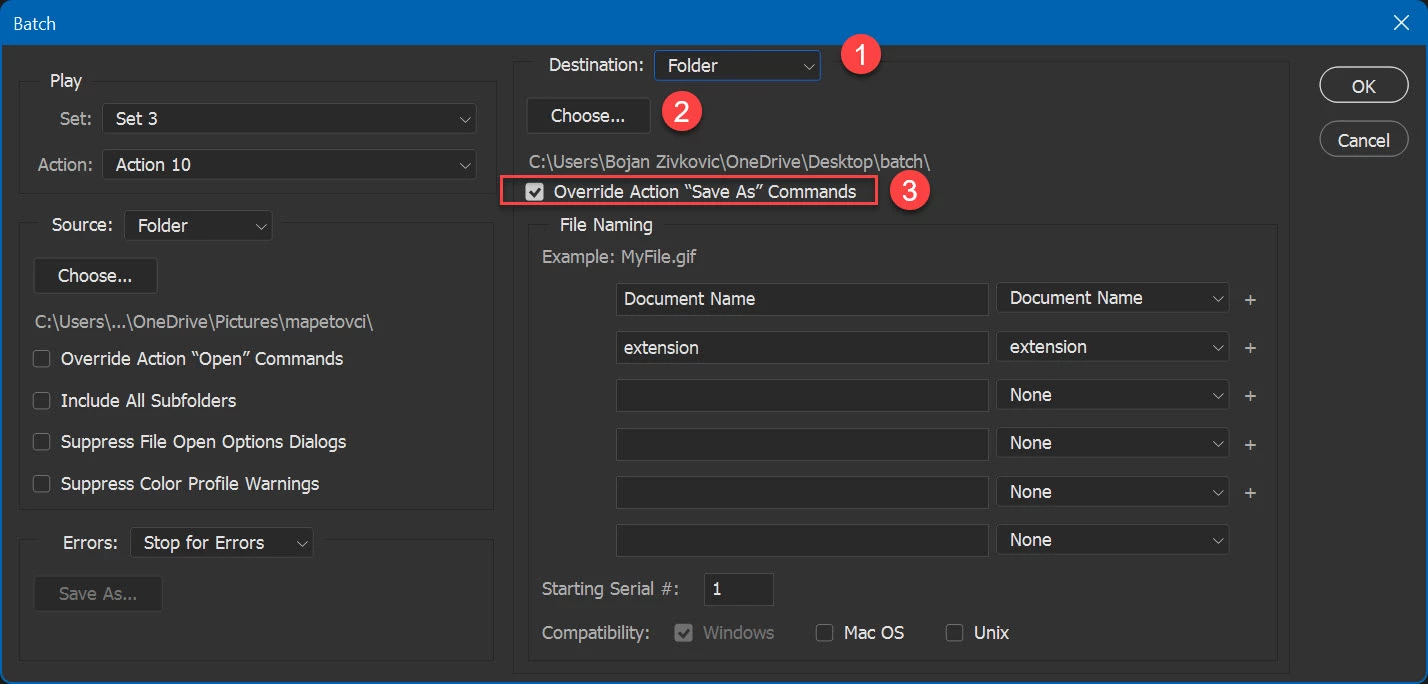The image size is (1428, 684).
Task: Click the plus icon beside fifth naming row
Action: 1250,493
